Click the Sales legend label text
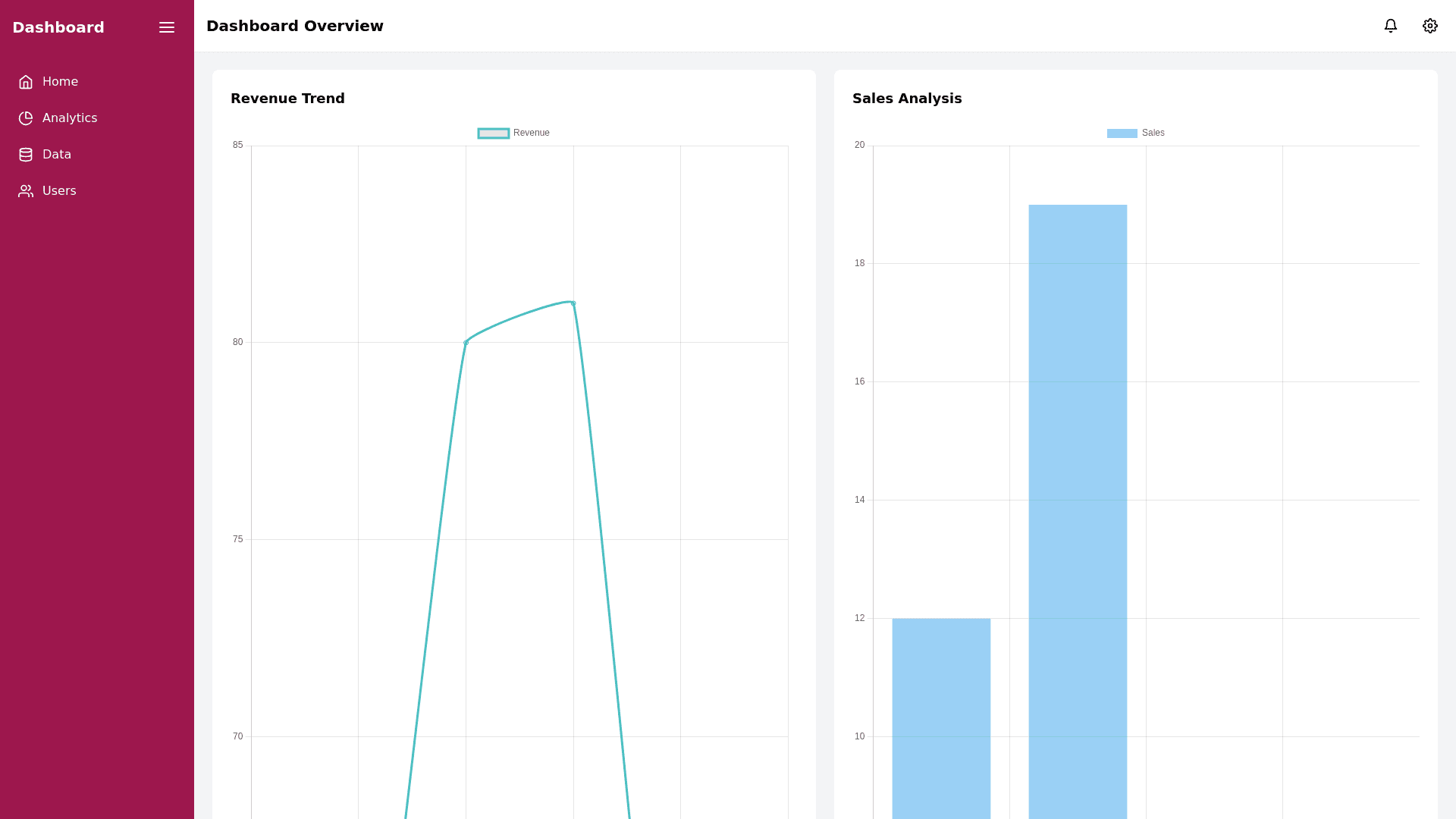The image size is (1456, 819). point(1153,133)
